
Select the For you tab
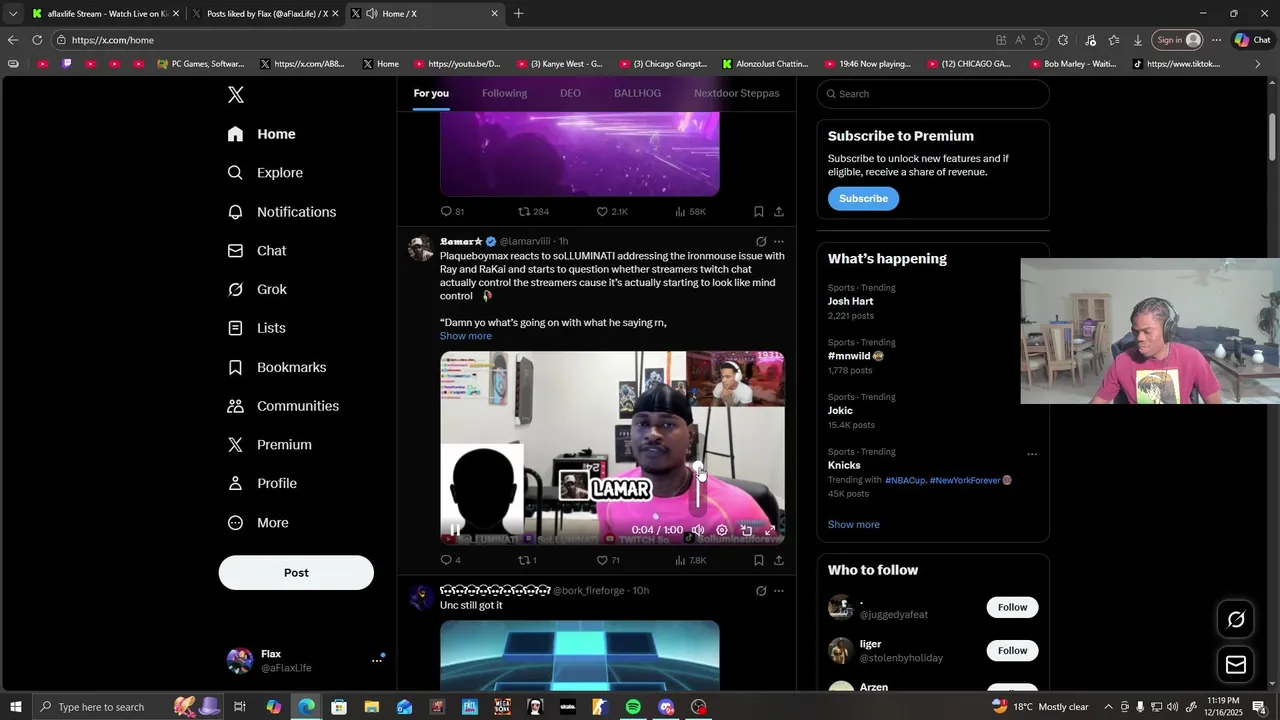pos(431,93)
